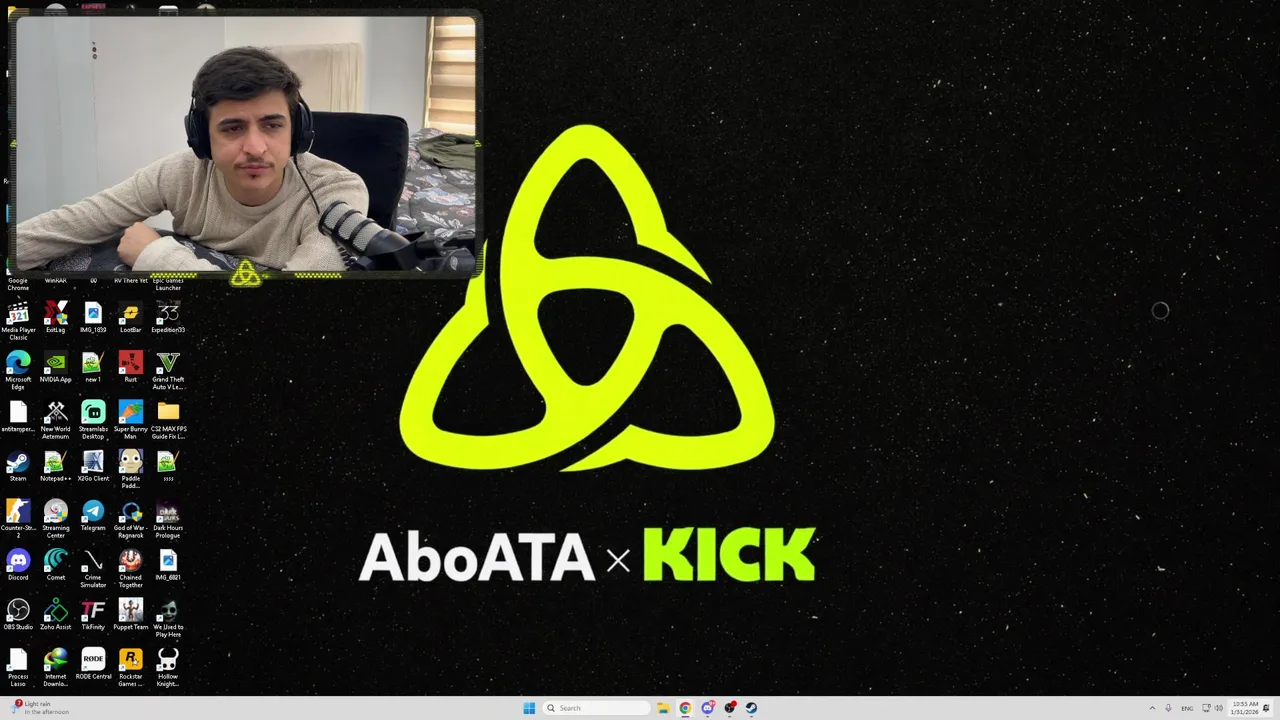1280x720 pixels.
Task: Open the clock and date flyout
Action: click(1245, 708)
